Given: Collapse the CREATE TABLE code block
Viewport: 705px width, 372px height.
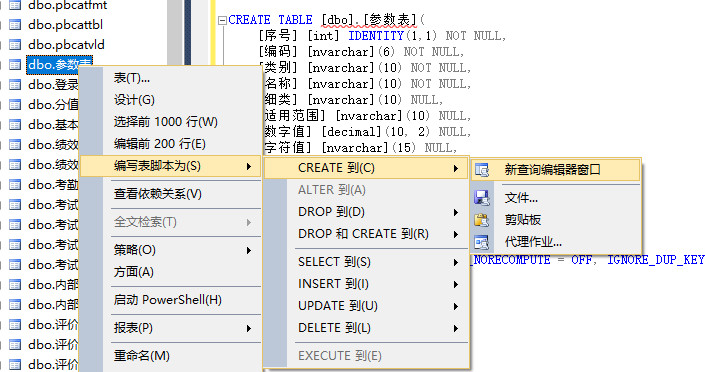Looking at the screenshot, I should pyautogui.click(x=222, y=20).
